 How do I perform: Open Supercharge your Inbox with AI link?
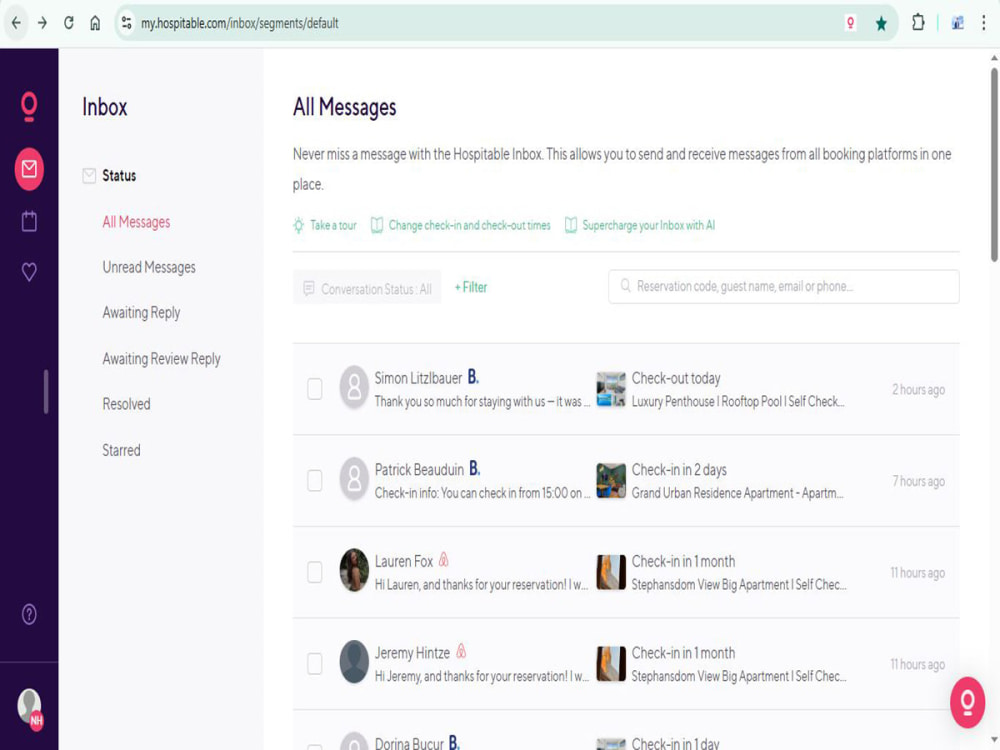(640, 225)
